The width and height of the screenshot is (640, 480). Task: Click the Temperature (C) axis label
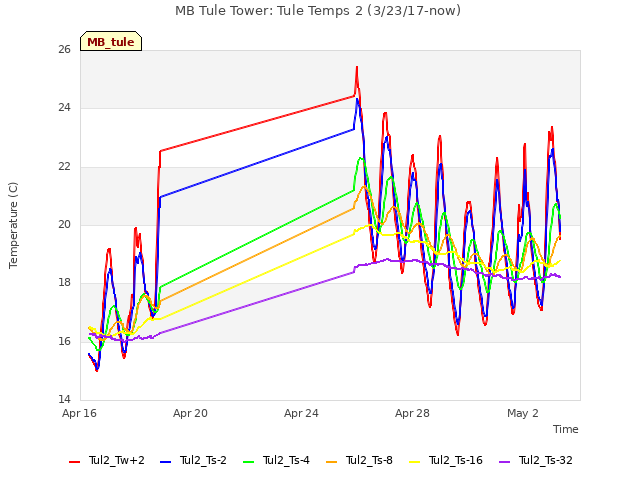tap(13, 225)
